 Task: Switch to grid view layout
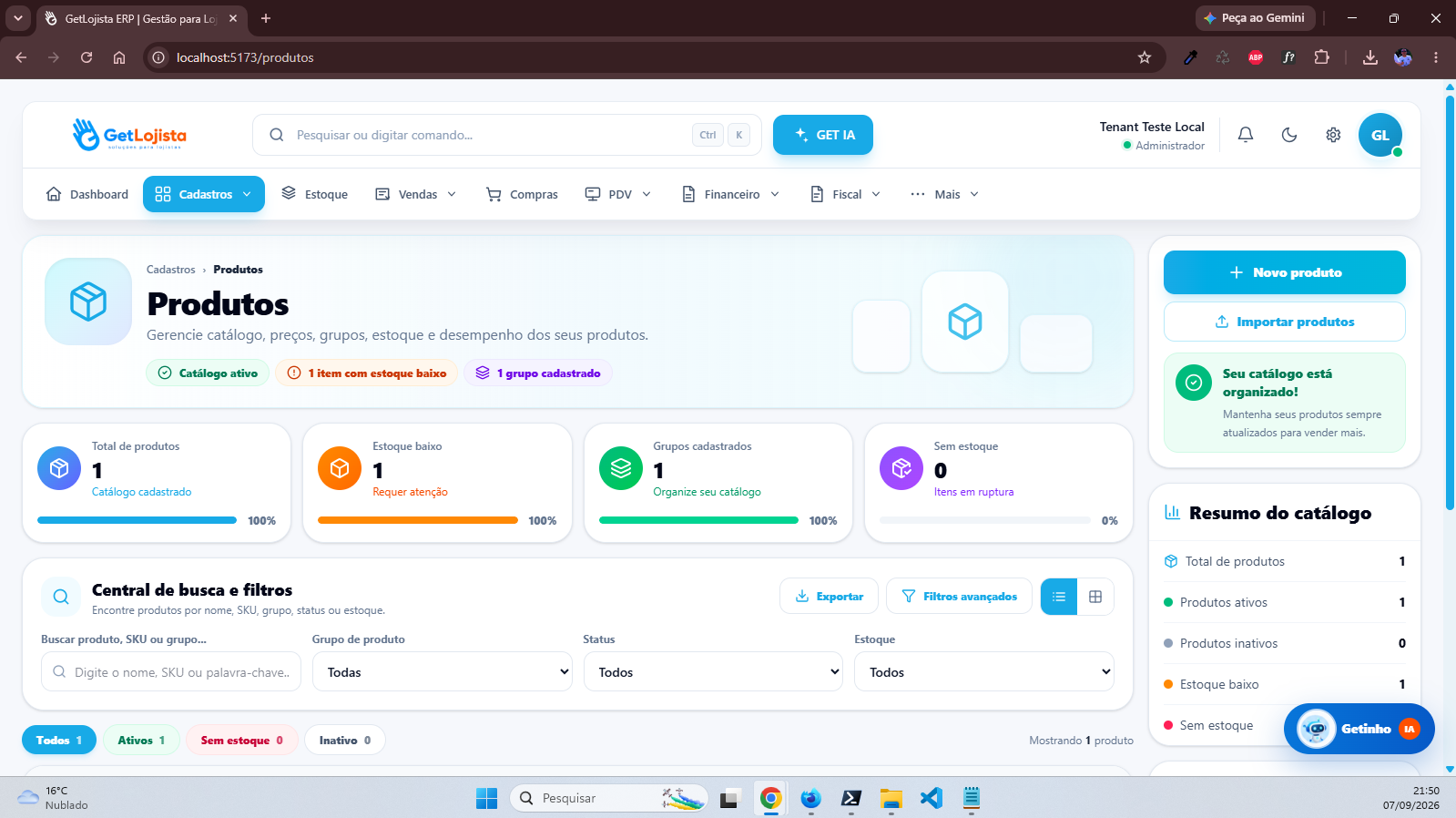(x=1095, y=597)
